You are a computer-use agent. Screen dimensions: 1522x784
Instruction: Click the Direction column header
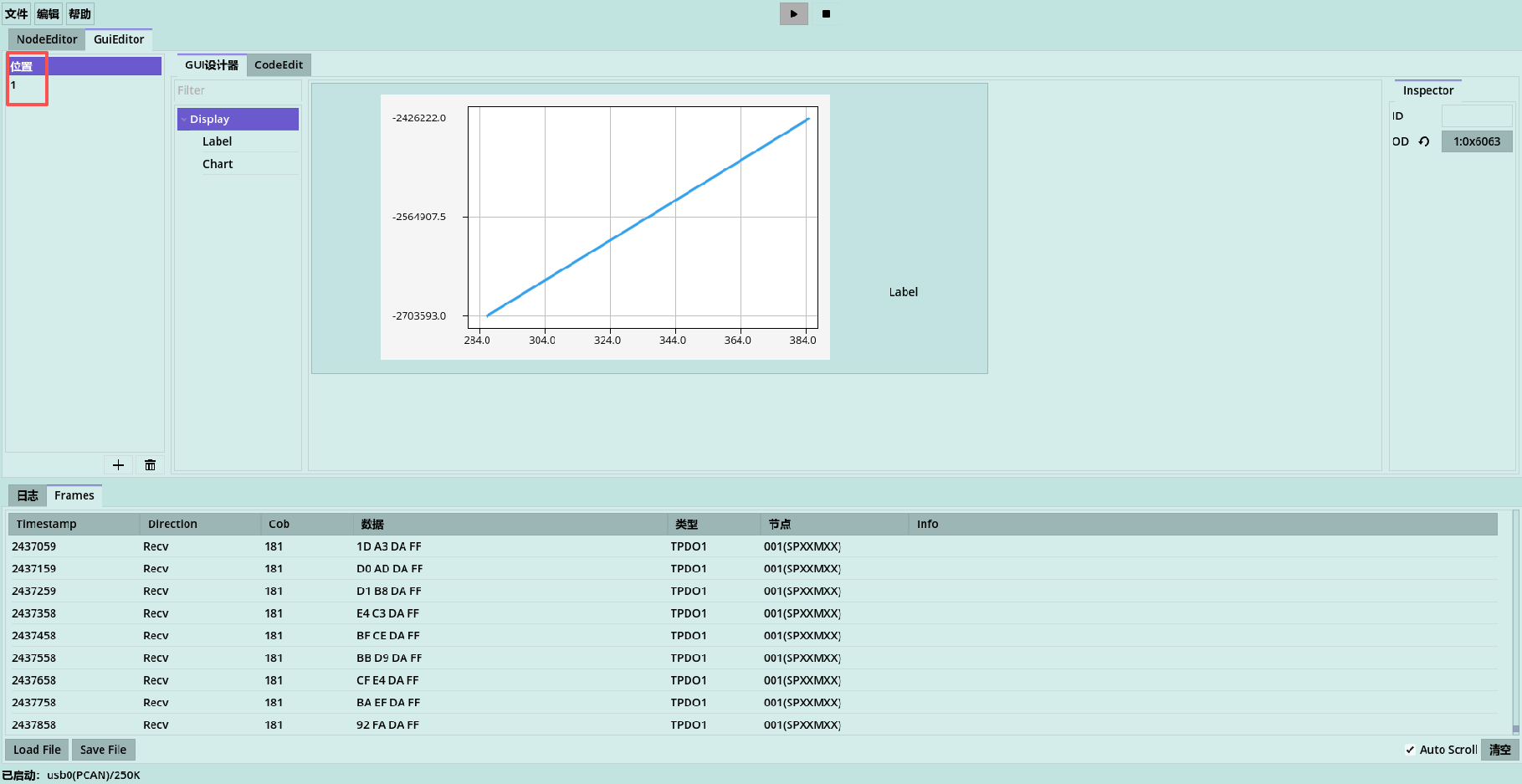200,524
